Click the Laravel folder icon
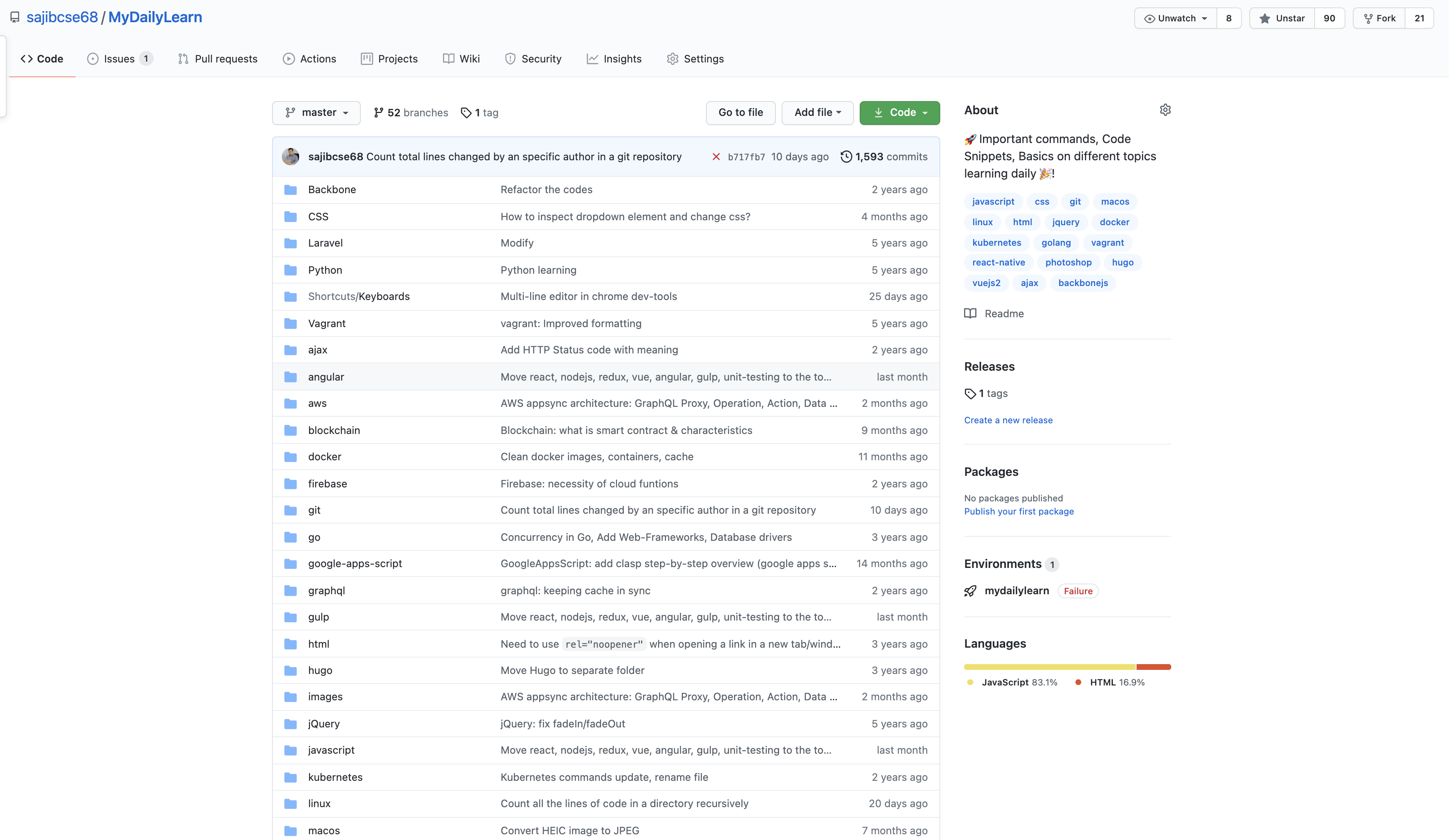Image resolution: width=1449 pixels, height=840 pixels. coord(291,243)
